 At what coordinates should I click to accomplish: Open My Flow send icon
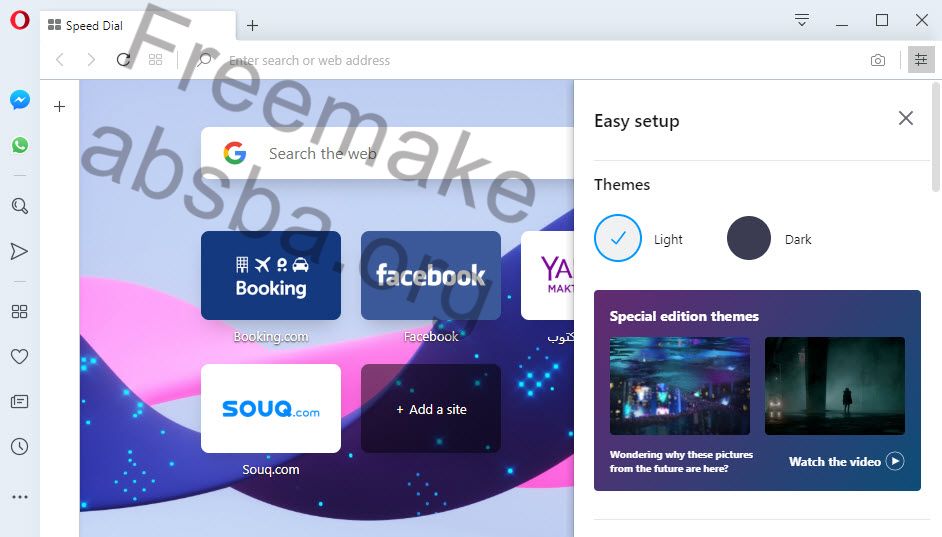coord(19,251)
